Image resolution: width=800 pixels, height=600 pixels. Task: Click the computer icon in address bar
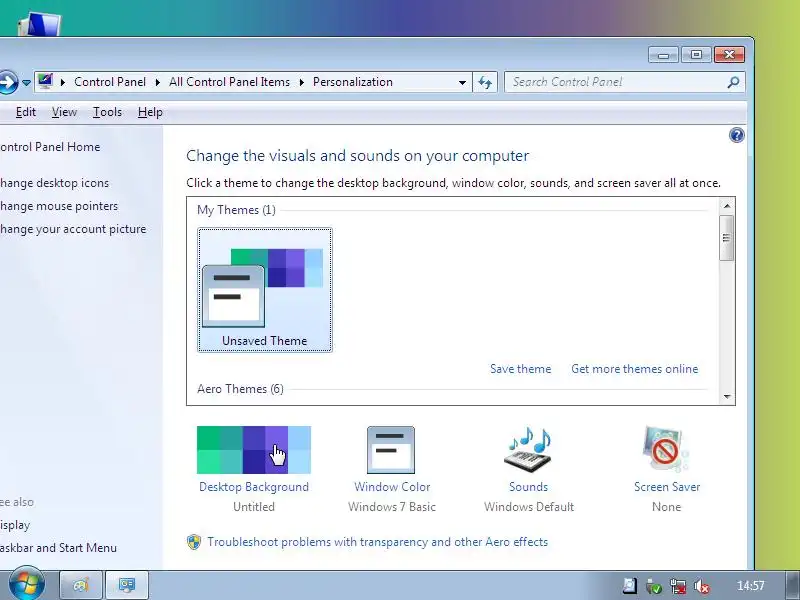click(45, 82)
